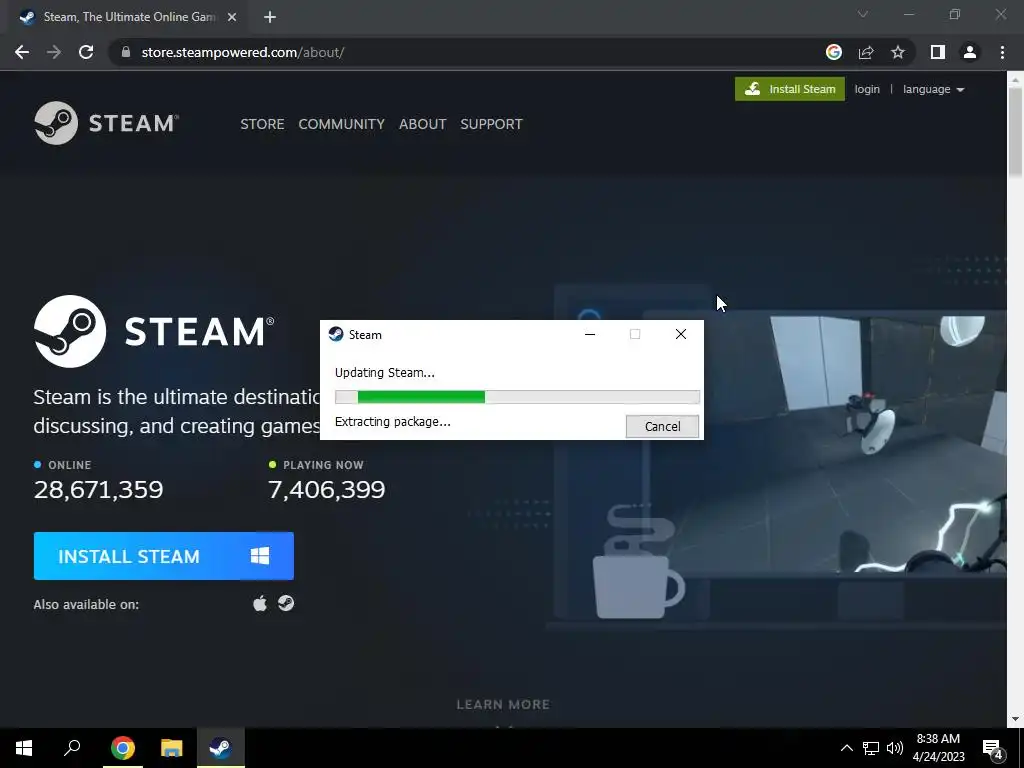The height and width of the screenshot is (768, 1024).
Task: Open the SUPPORT menu
Action: (x=491, y=124)
